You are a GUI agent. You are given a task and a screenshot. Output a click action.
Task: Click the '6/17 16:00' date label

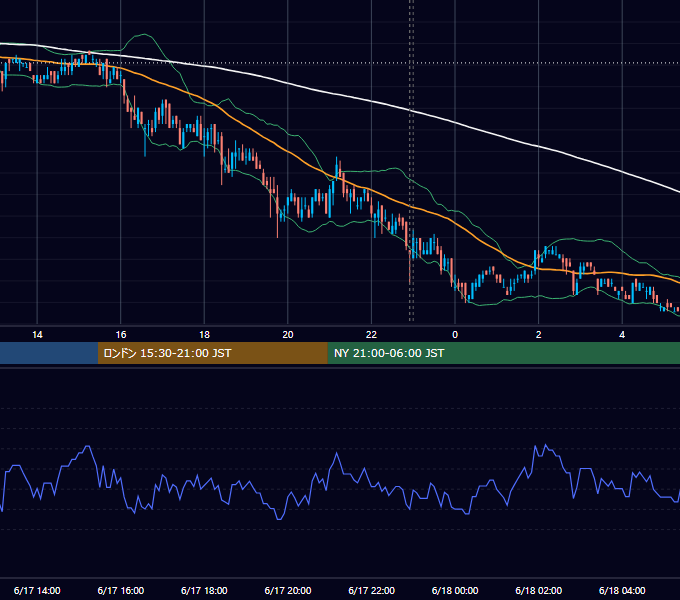(x=121, y=590)
